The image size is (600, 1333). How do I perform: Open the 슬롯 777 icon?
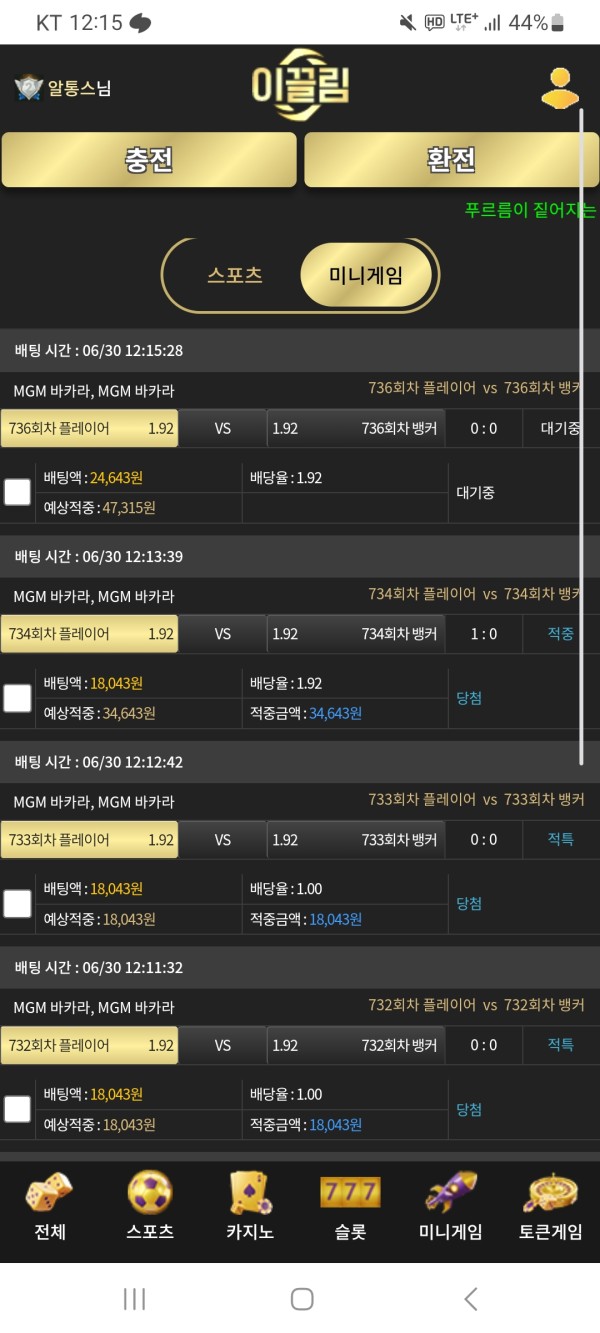[x=350, y=1192]
